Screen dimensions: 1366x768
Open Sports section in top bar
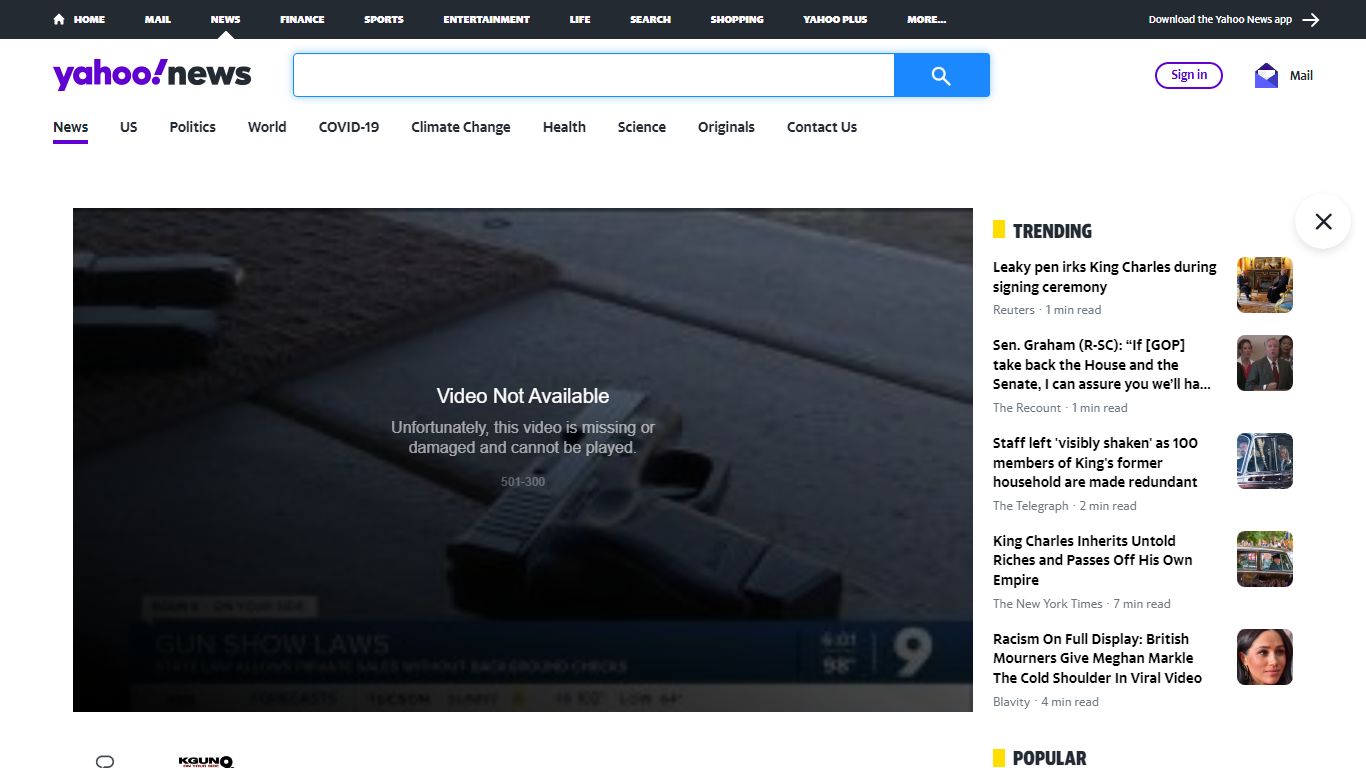[x=384, y=19]
